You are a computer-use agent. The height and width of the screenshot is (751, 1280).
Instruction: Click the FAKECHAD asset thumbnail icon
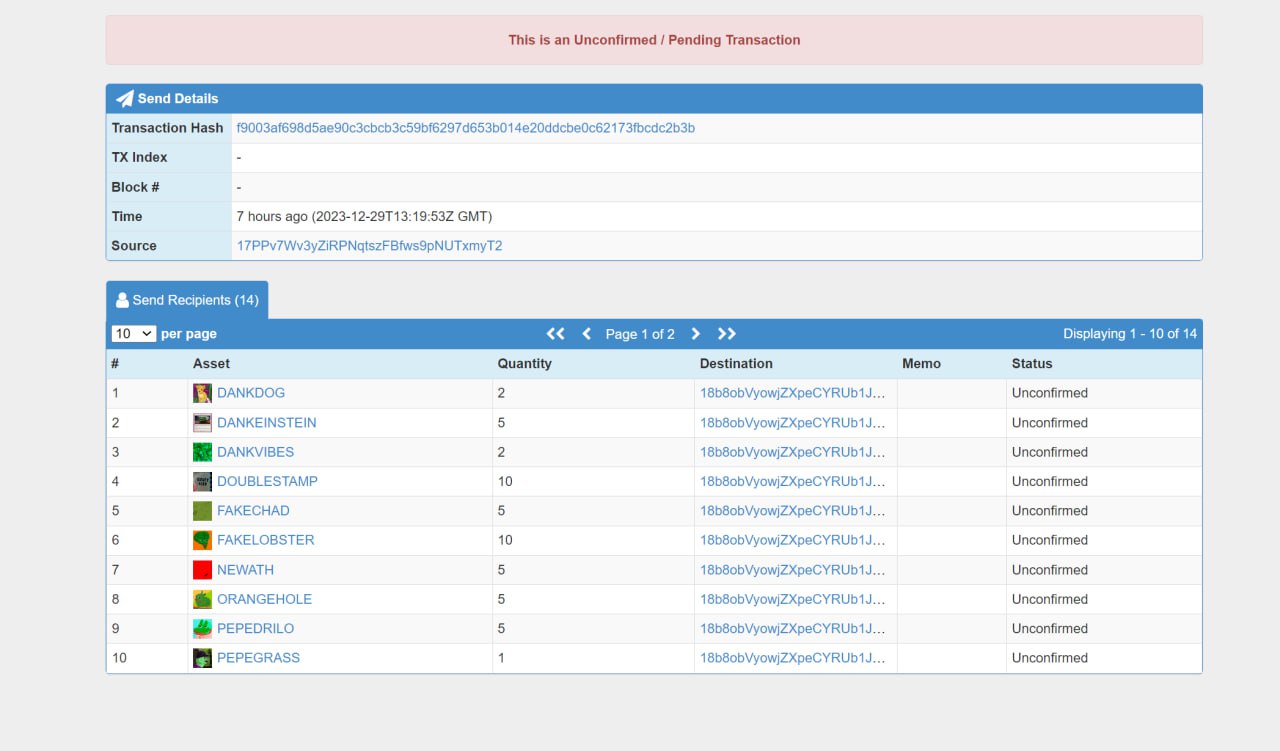[x=202, y=511]
